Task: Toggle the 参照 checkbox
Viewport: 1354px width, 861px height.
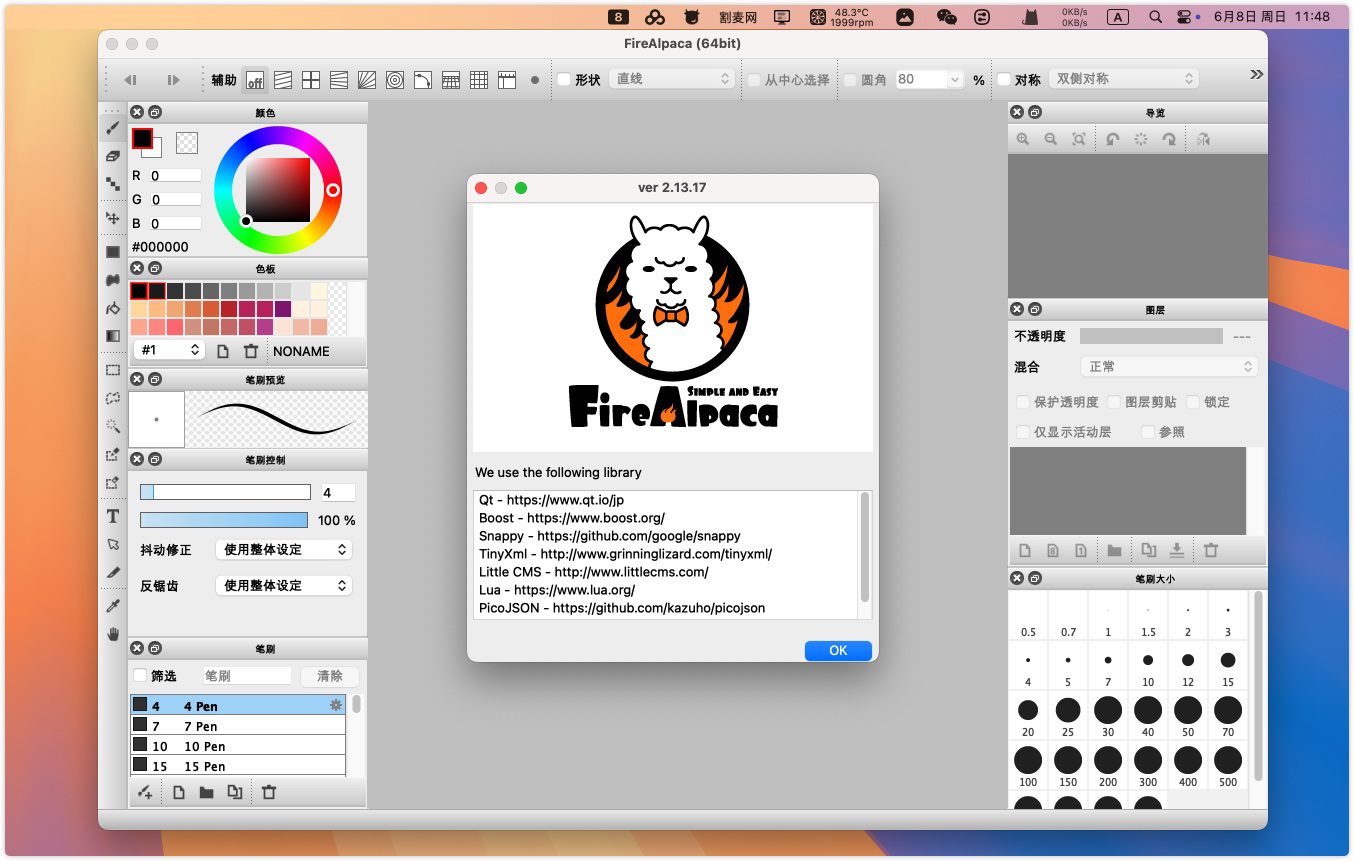Action: (1148, 432)
